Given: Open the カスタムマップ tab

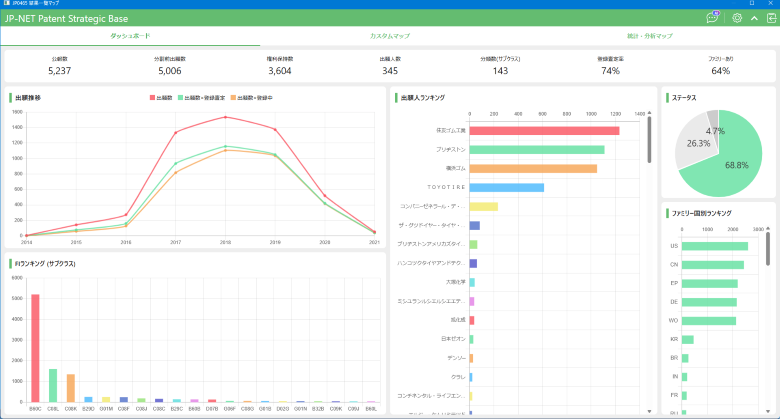Looking at the screenshot, I should 389,36.
